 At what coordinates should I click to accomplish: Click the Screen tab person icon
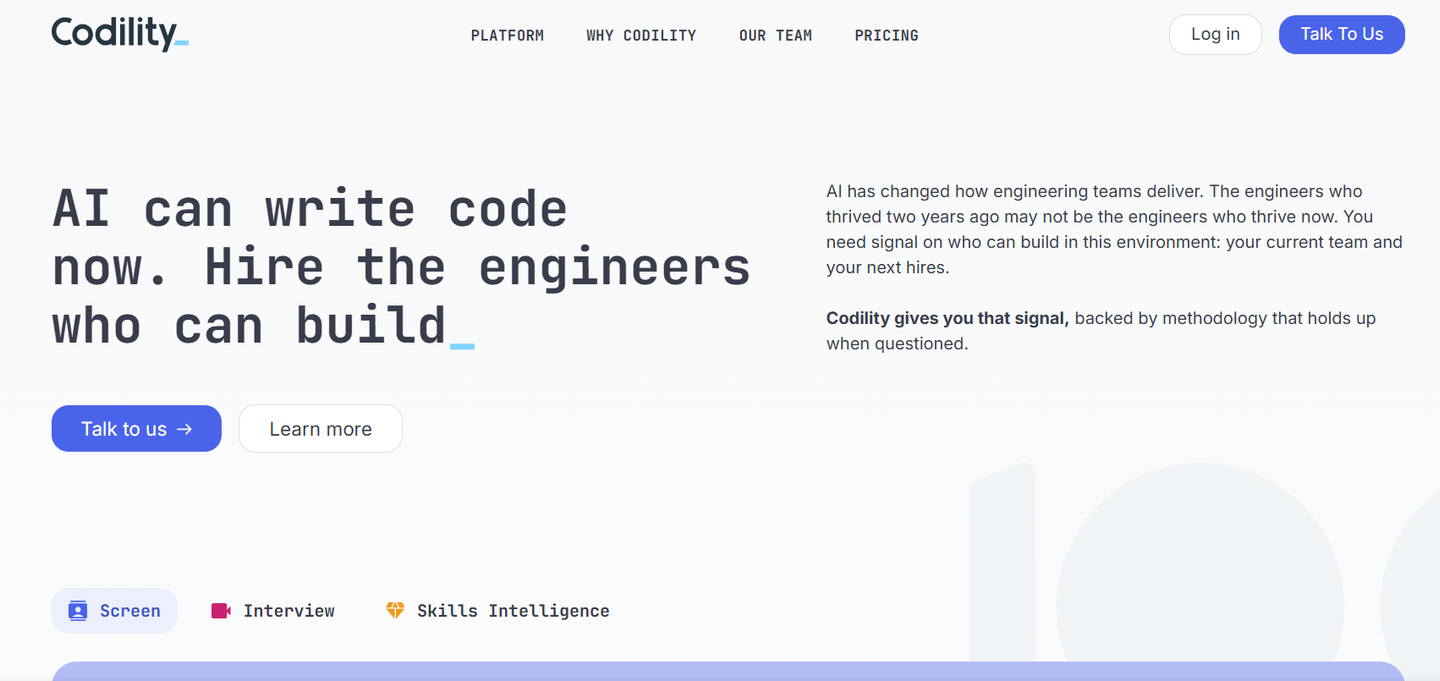click(78, 611)
